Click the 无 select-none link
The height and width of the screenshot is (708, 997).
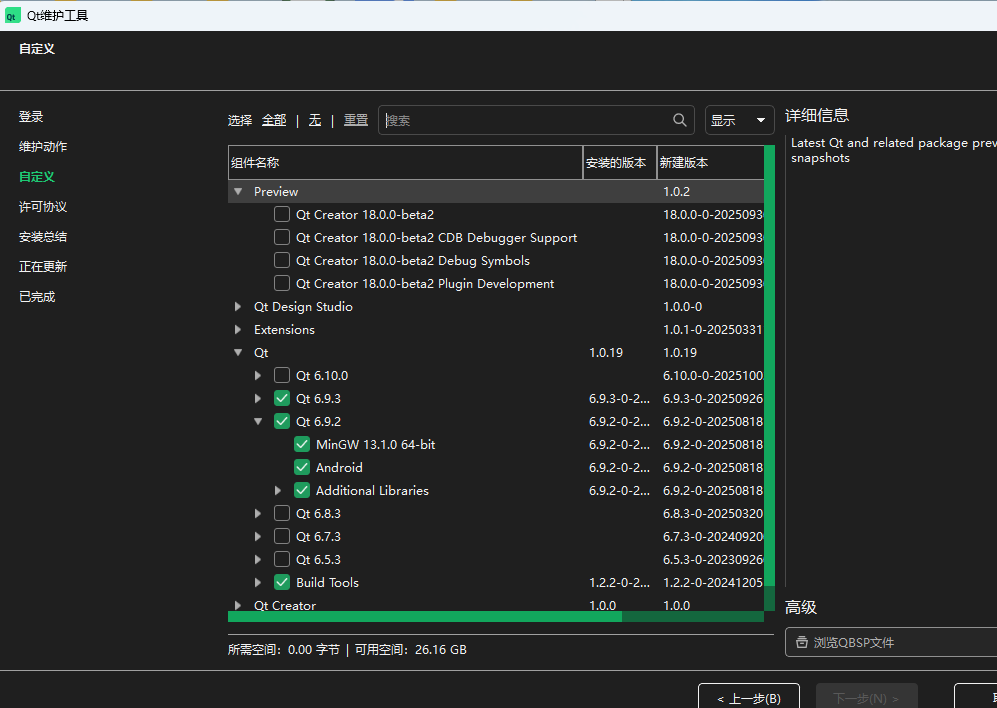point(315,120)
